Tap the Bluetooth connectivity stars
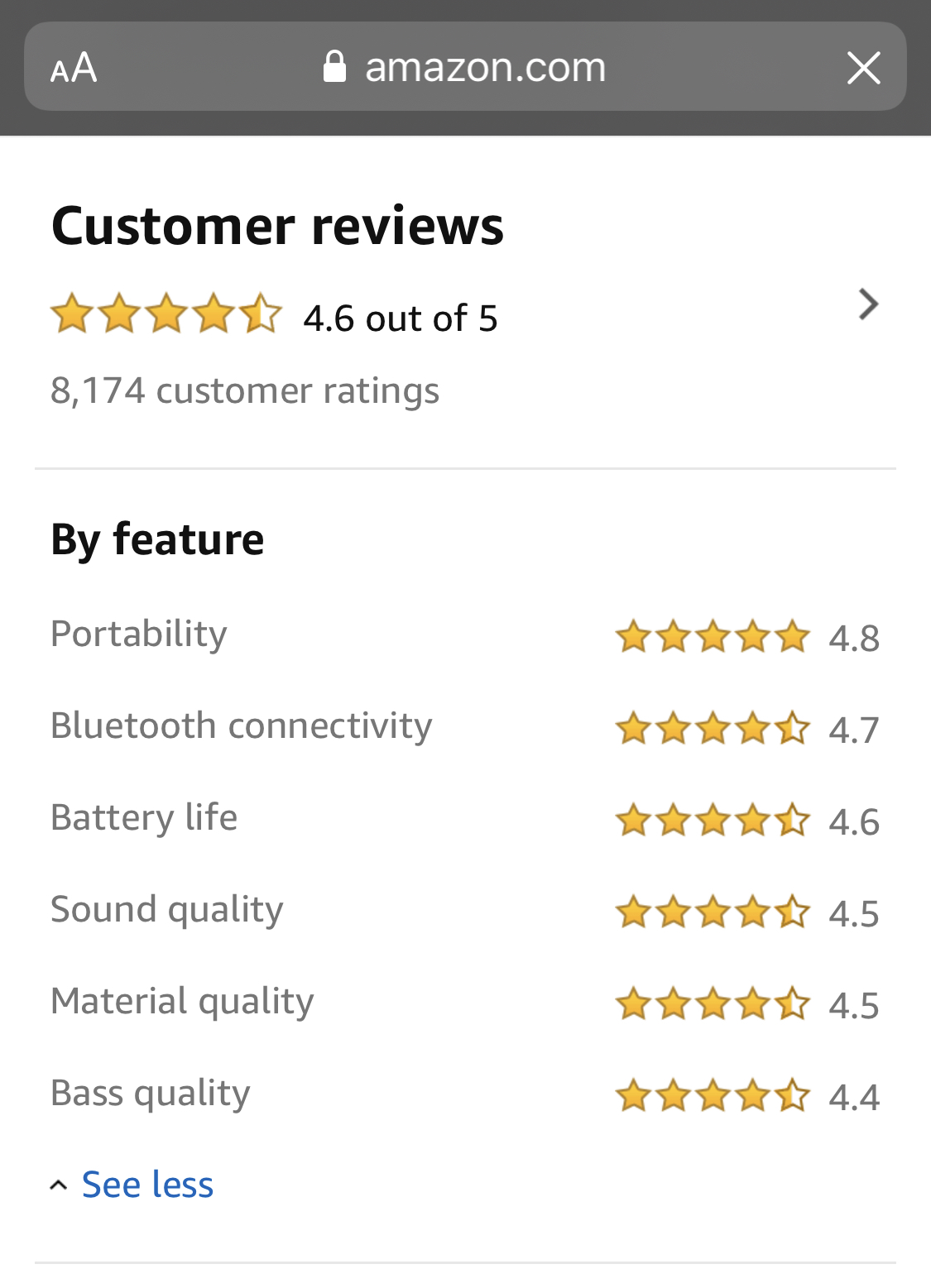Screen dimensions: 931x1288 point(712,729)
